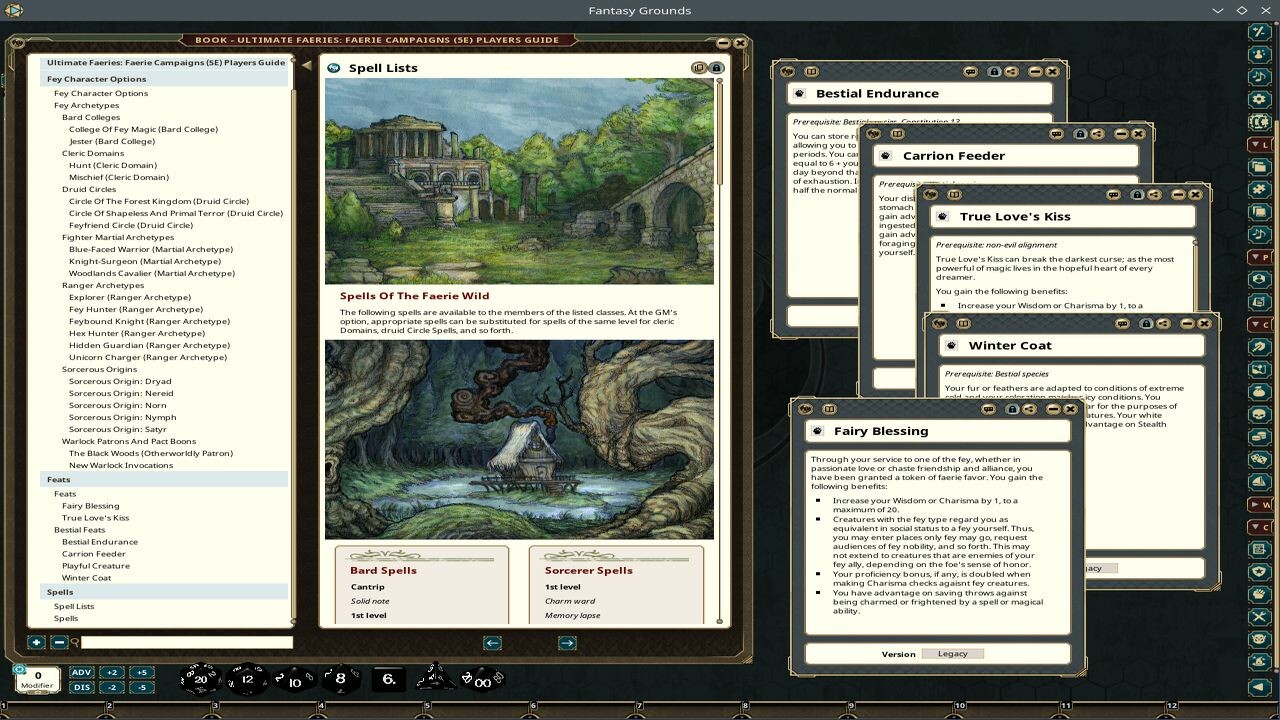Open chat bubble icon on Carrion Feeder window

1057,134
